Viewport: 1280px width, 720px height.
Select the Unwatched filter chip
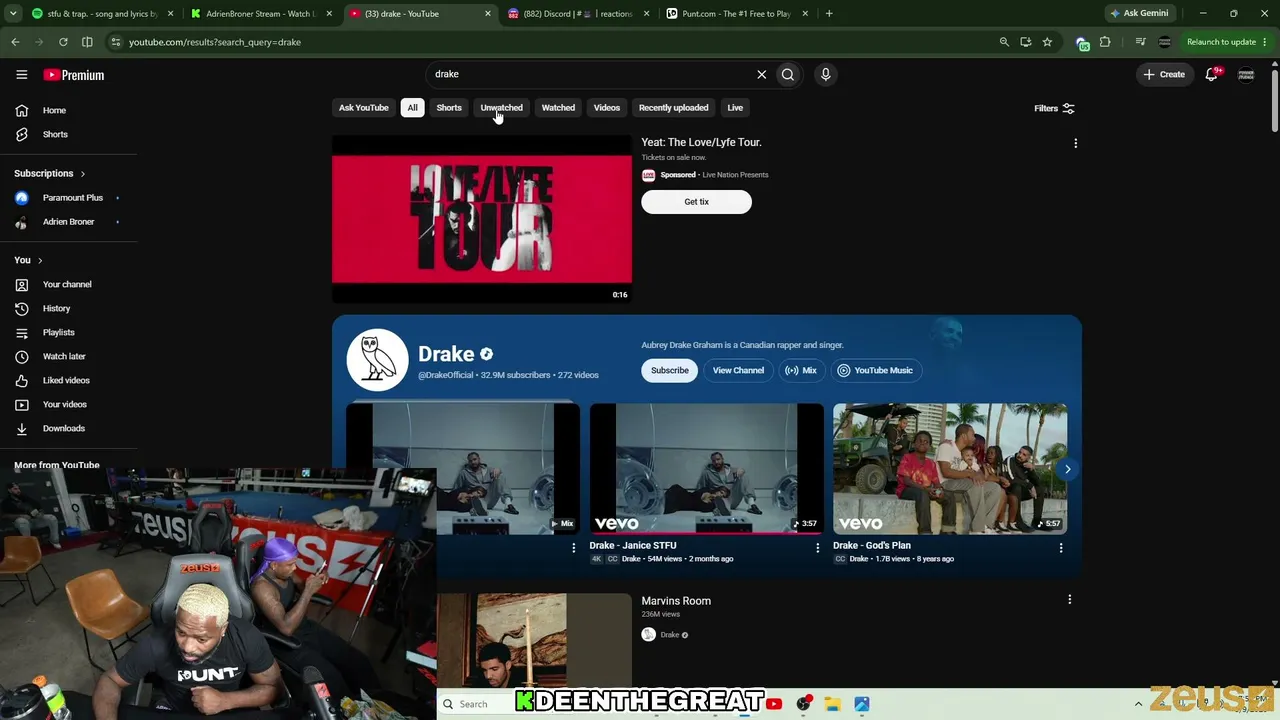[x=501, y=108]
